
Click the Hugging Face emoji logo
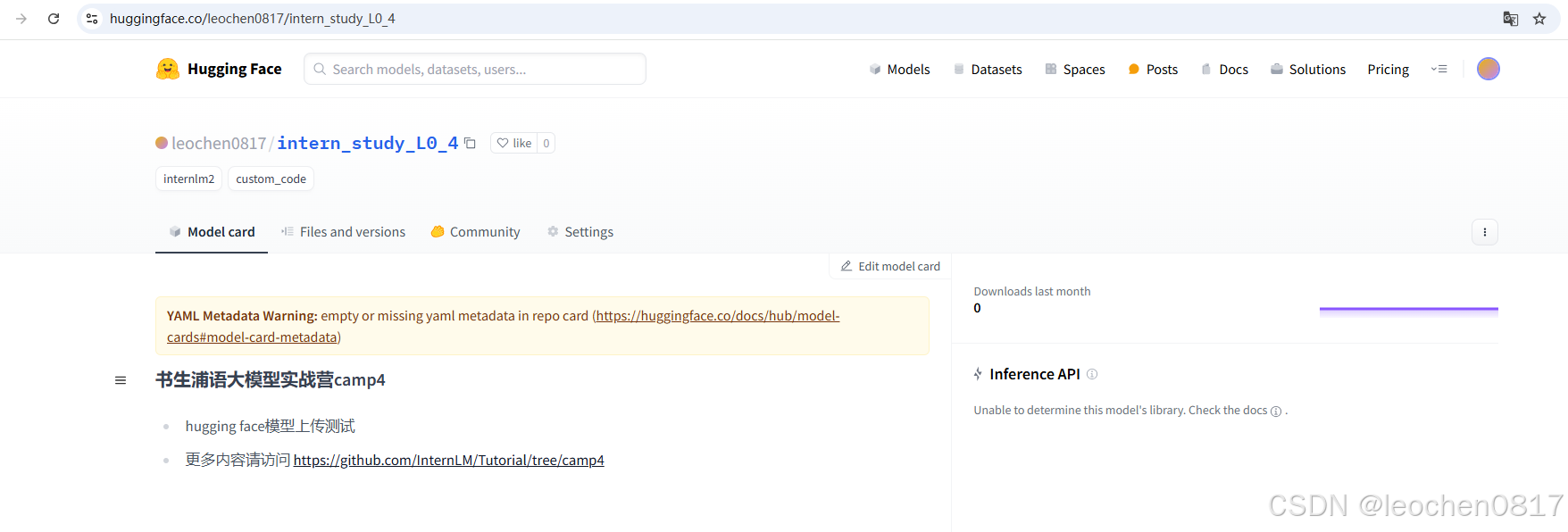pyautogui.click(x=168, y=69)
